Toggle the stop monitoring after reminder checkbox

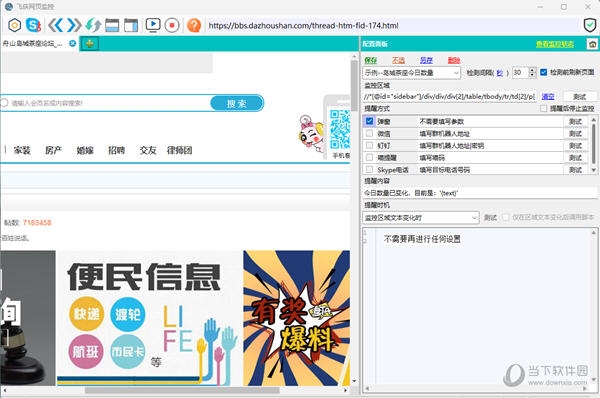tap(543, 109)
